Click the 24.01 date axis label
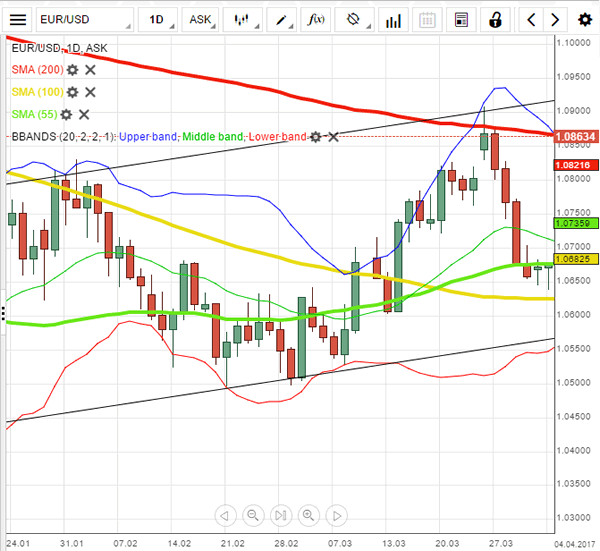The height and width of the screenshot is (551, 600). coord(18,543)
